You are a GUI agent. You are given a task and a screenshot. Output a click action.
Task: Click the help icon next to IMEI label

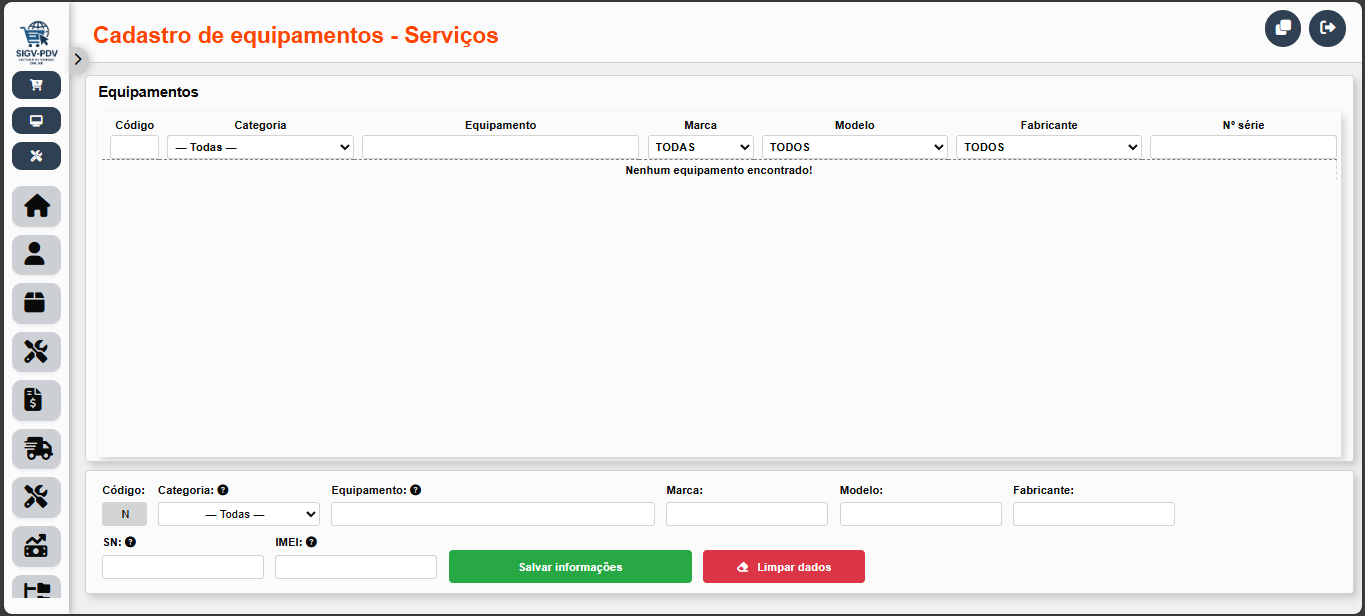311,542
